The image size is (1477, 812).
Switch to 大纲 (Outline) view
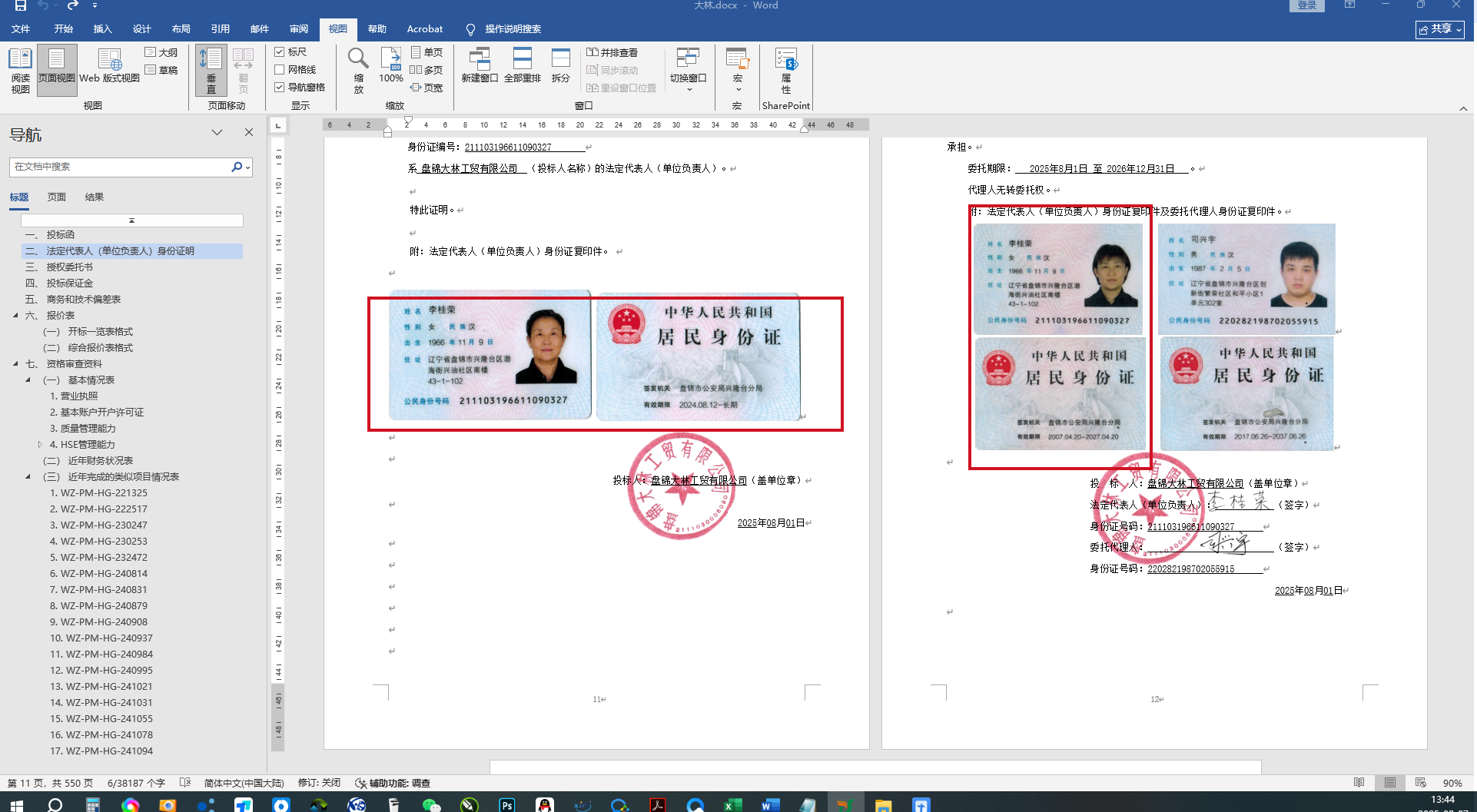(161, 52)
